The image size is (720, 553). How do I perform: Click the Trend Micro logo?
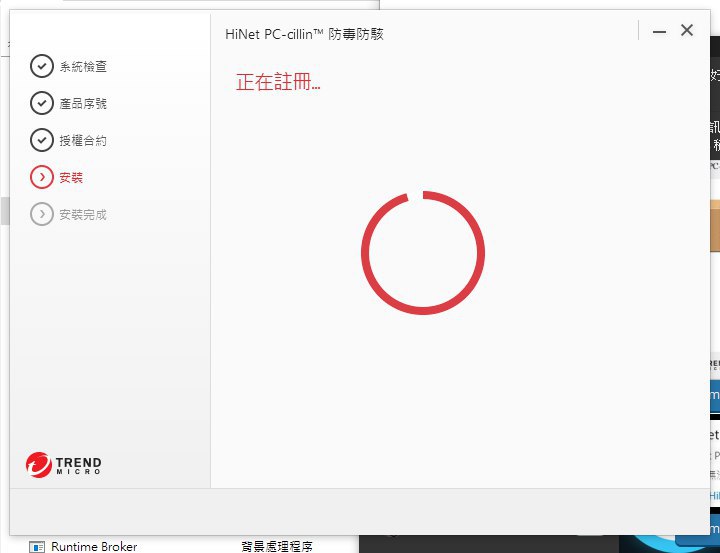tap(64, 464)
